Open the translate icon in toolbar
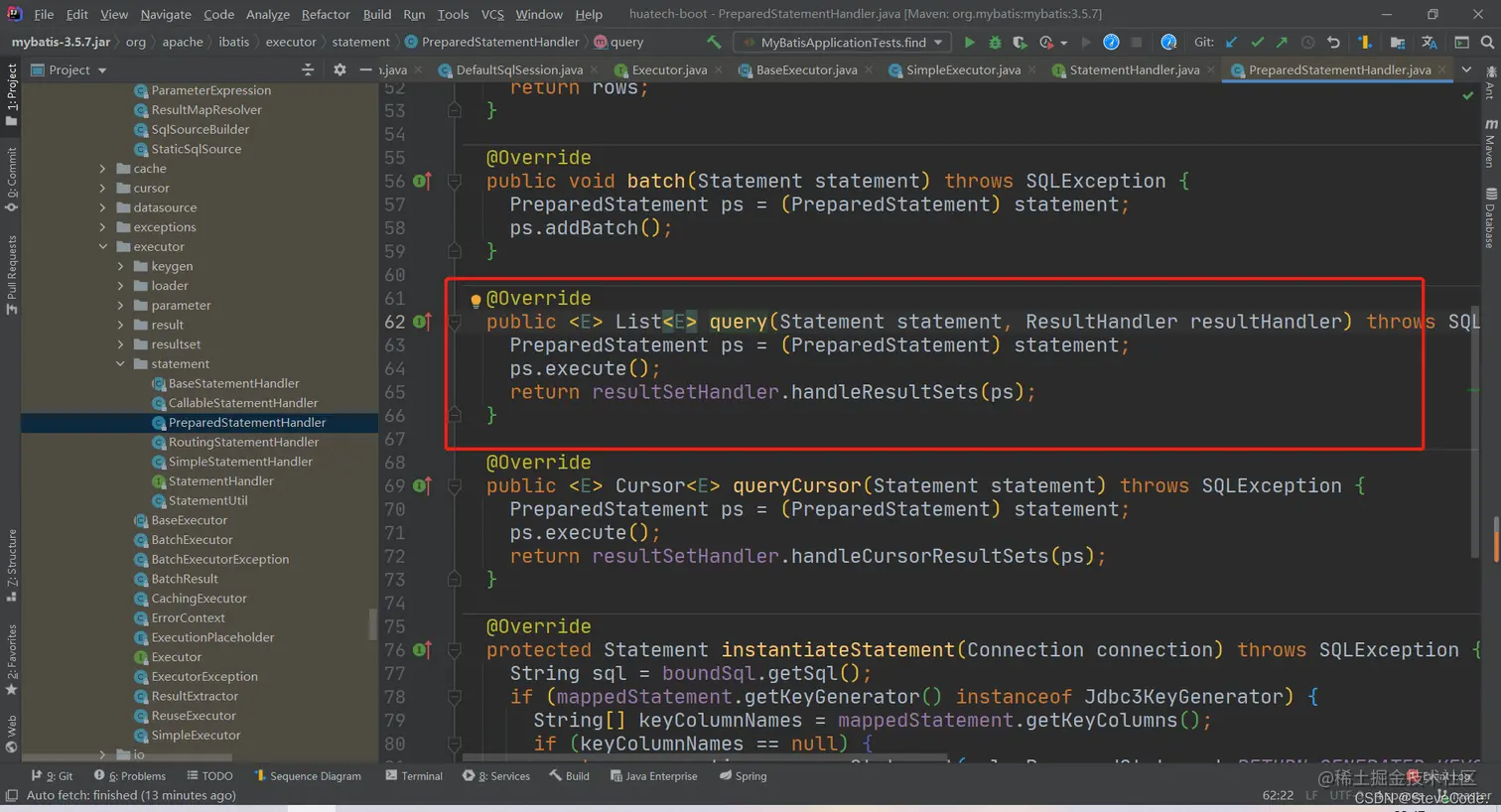The height and width of the screenshot is (812, 1501). (1429, 42)
